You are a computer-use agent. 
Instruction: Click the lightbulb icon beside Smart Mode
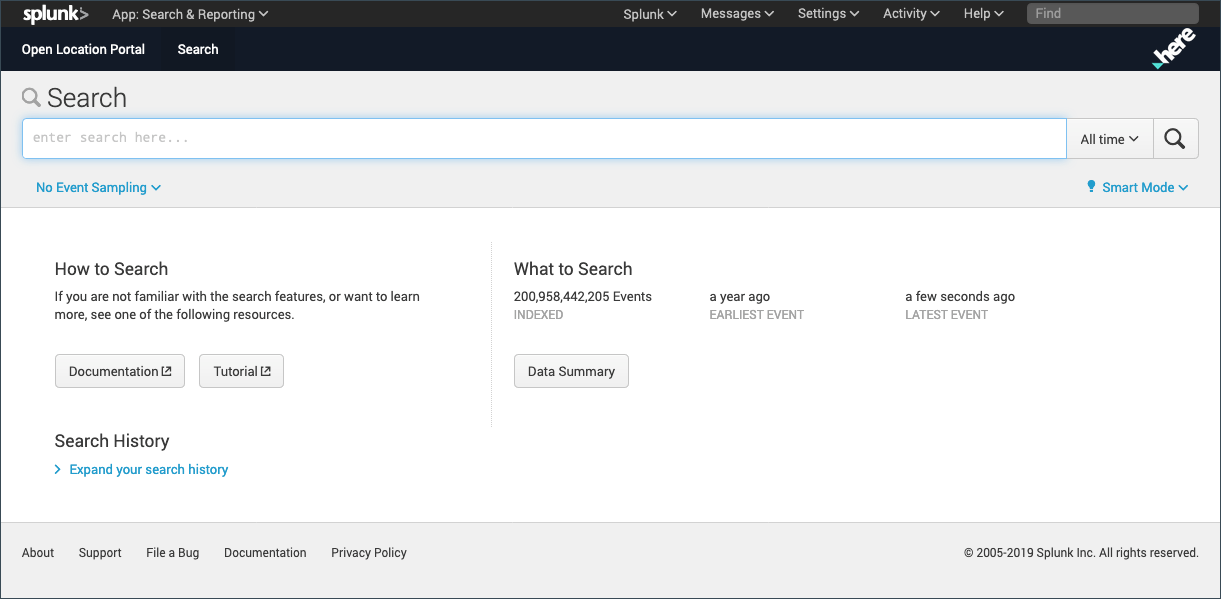coord(1090,187)
